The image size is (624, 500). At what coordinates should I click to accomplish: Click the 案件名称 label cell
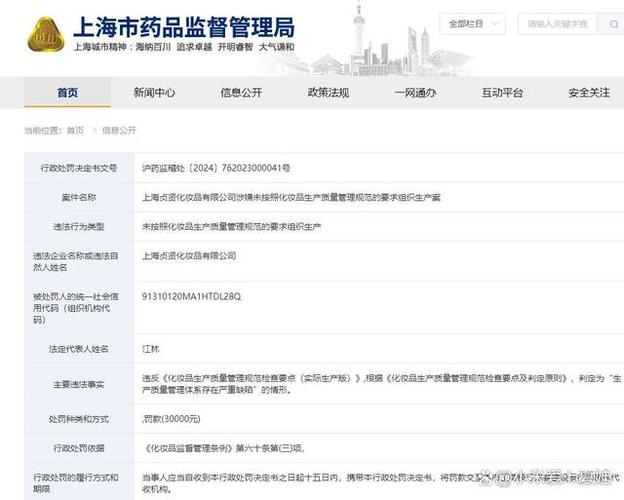click(79, 197)
